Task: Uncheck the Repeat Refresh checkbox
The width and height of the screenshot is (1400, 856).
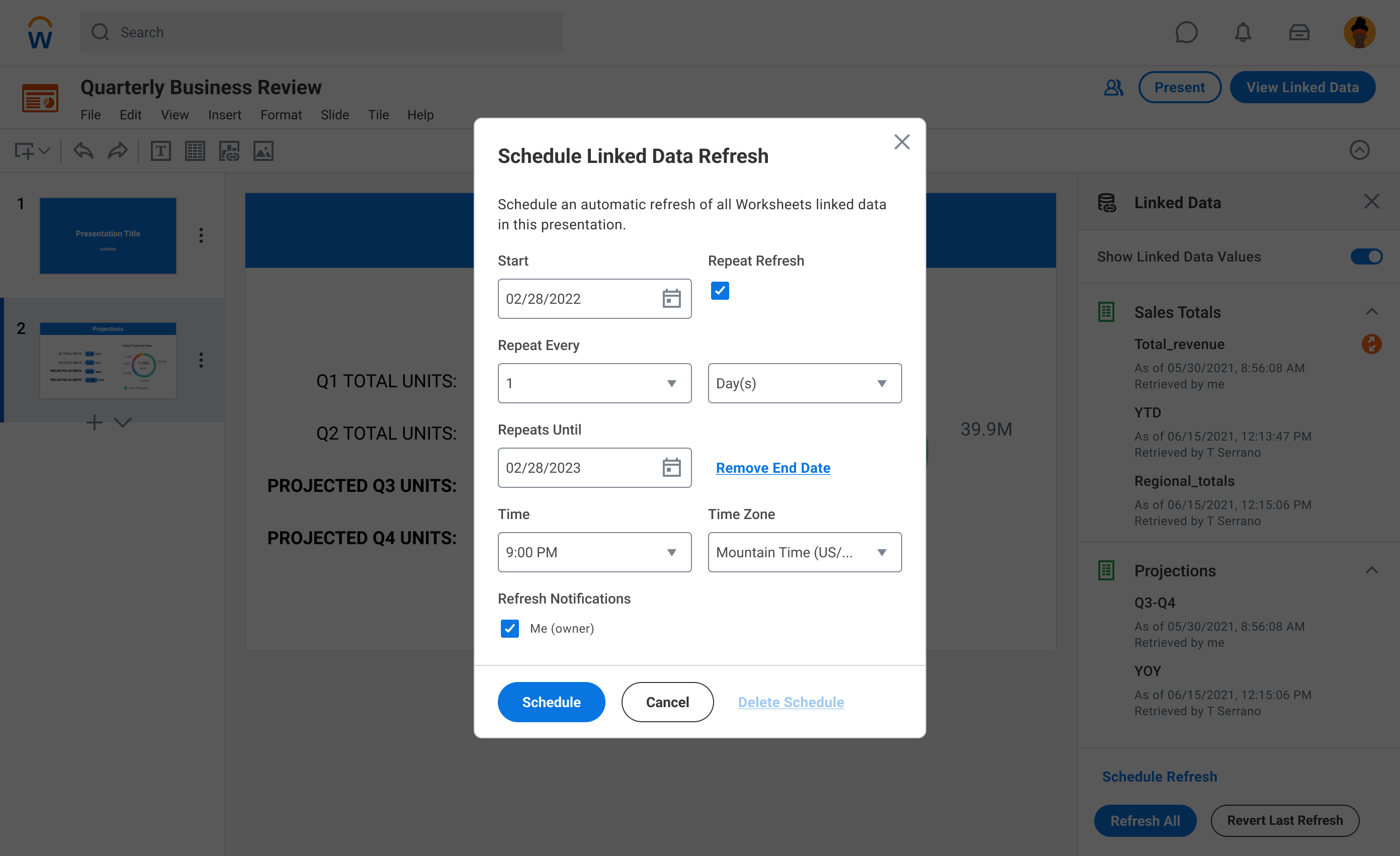Action: [719, 291]
